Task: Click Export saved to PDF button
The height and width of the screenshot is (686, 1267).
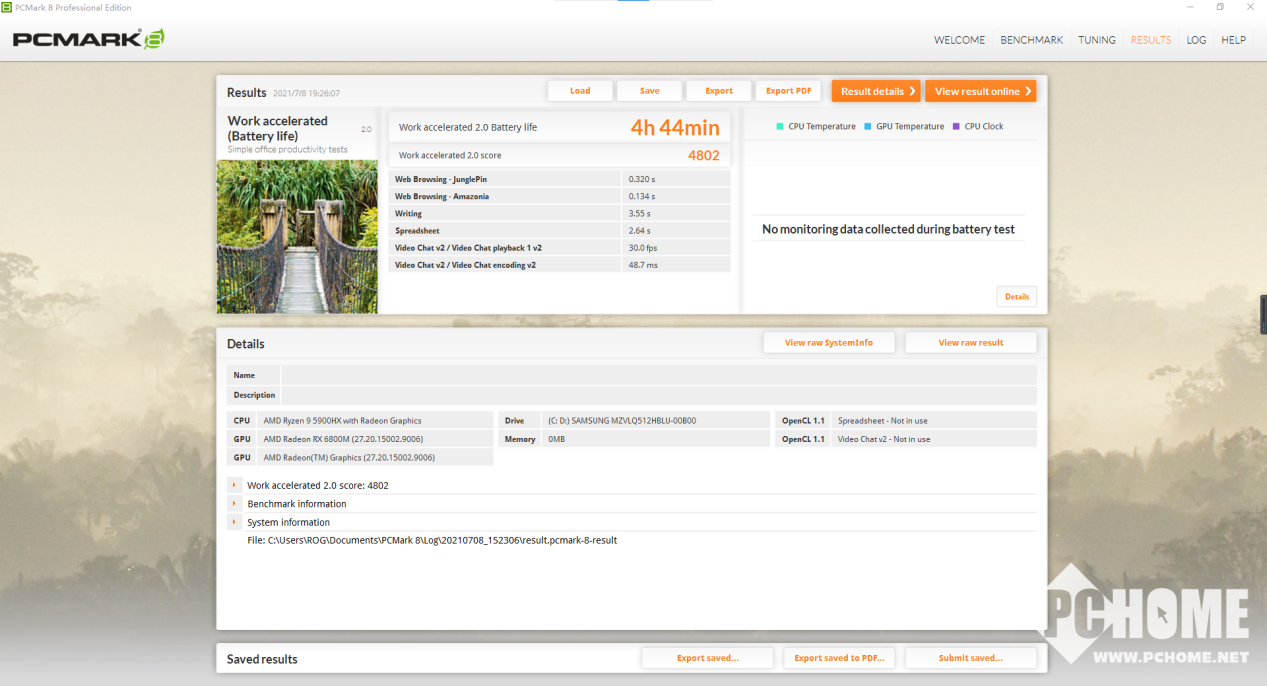Action: pos(839,658)
